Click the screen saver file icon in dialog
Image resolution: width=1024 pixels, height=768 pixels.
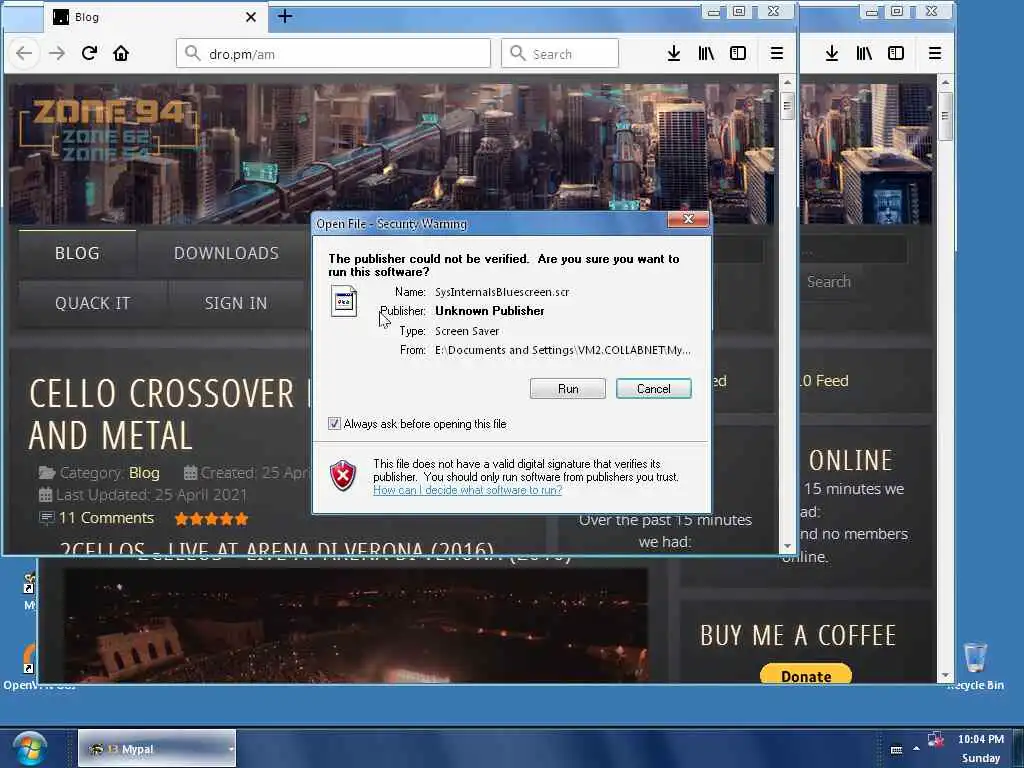pos(344,301)
